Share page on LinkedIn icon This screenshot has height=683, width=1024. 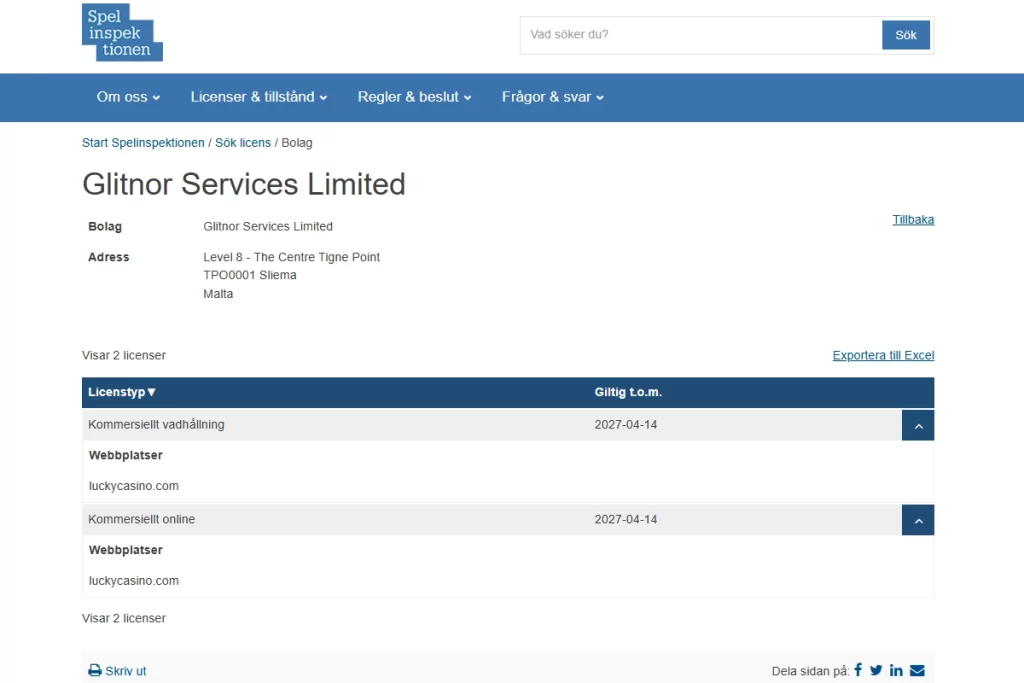click(896, 670)
